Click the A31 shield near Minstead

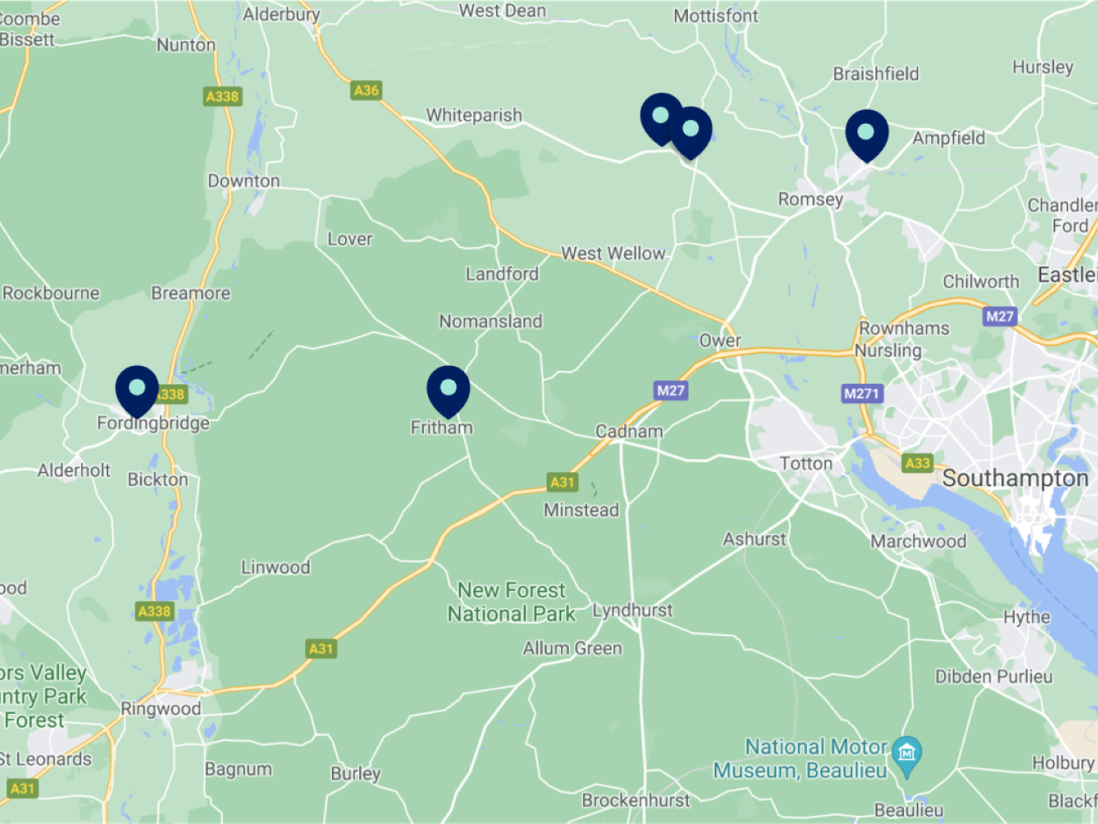coord(562,482)
